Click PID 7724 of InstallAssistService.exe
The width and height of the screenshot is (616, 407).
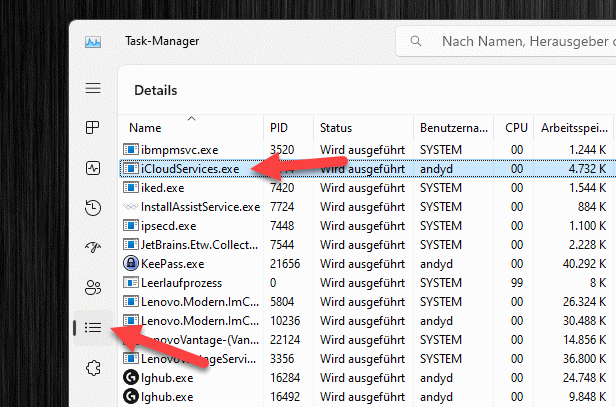pos(282,207)
